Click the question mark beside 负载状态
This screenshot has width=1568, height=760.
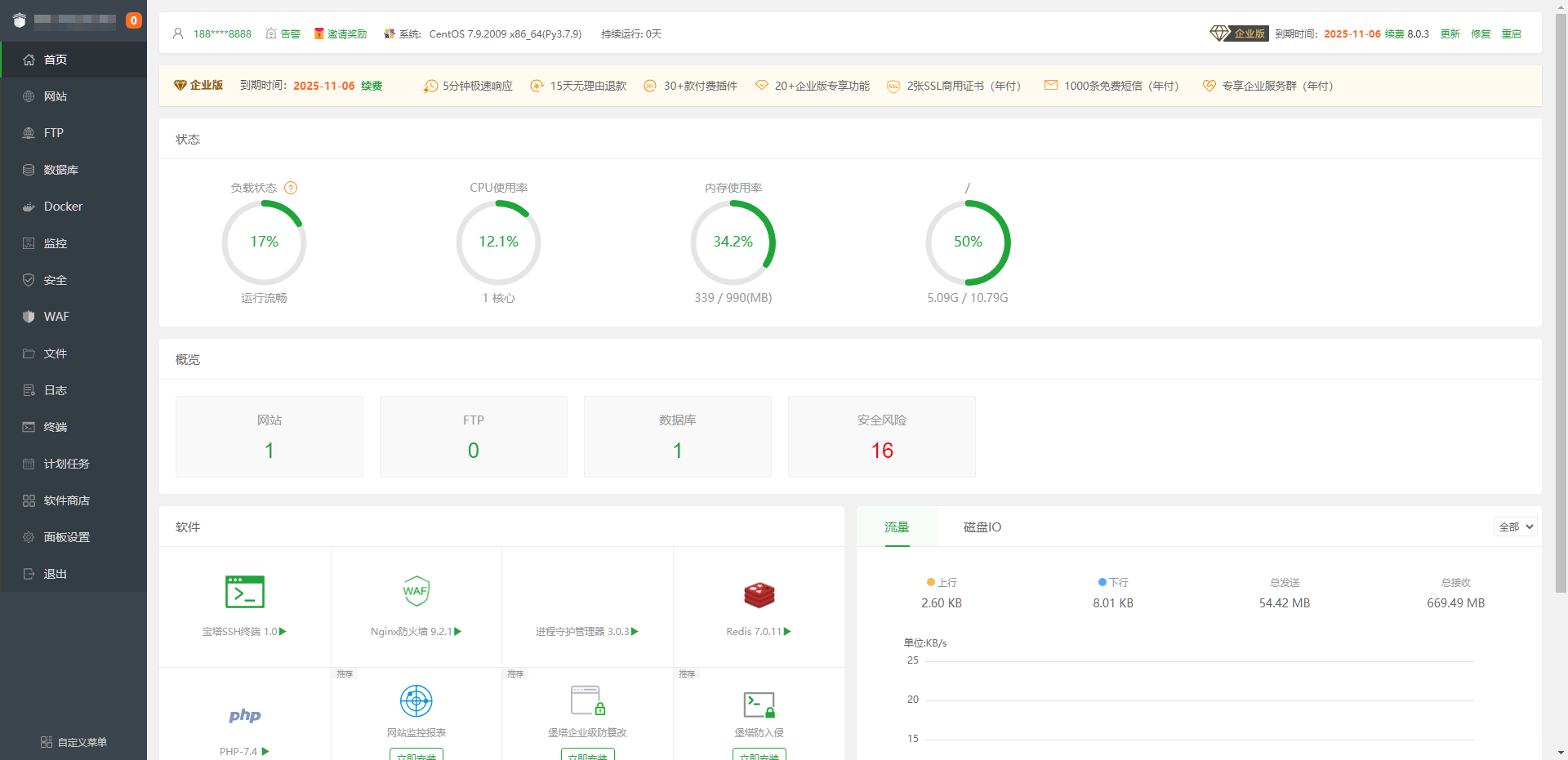click(x=291, y=188)
